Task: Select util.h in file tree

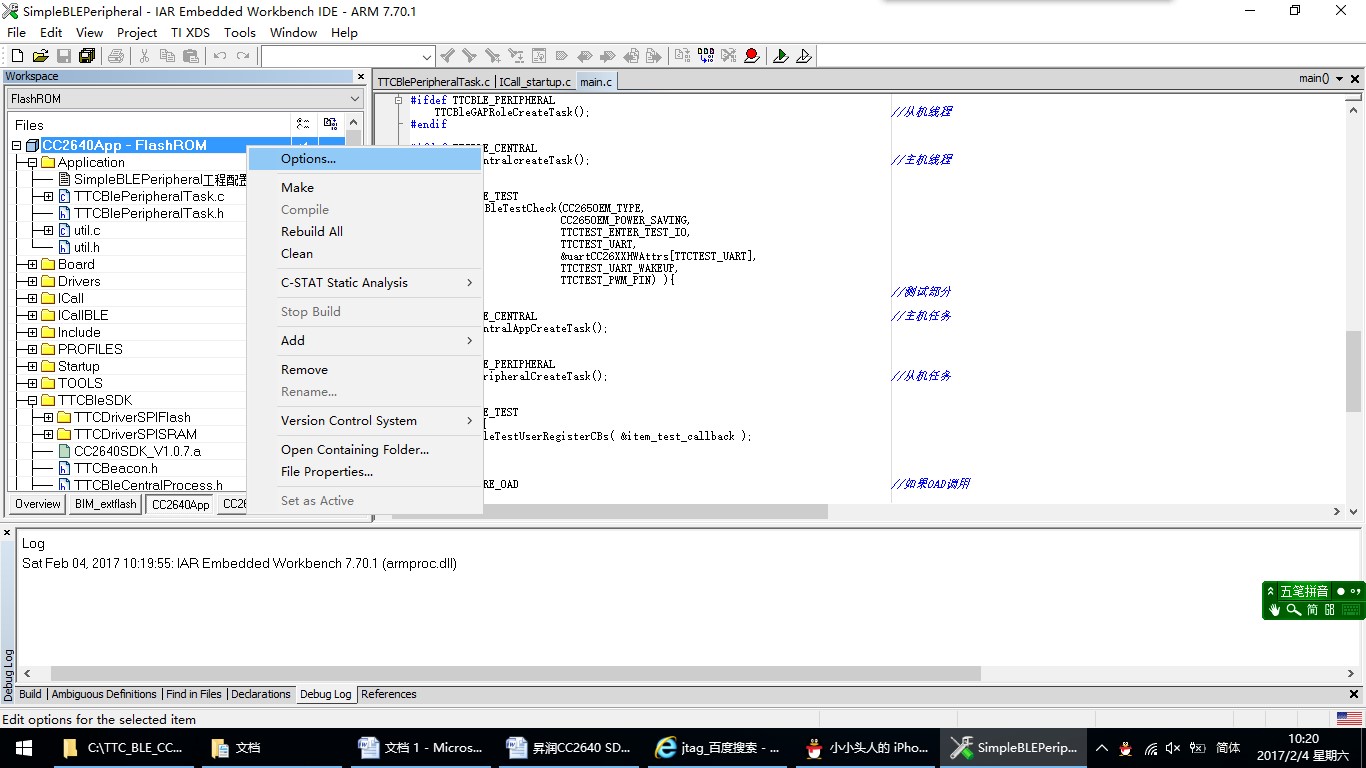Action: tap(87, 247)
